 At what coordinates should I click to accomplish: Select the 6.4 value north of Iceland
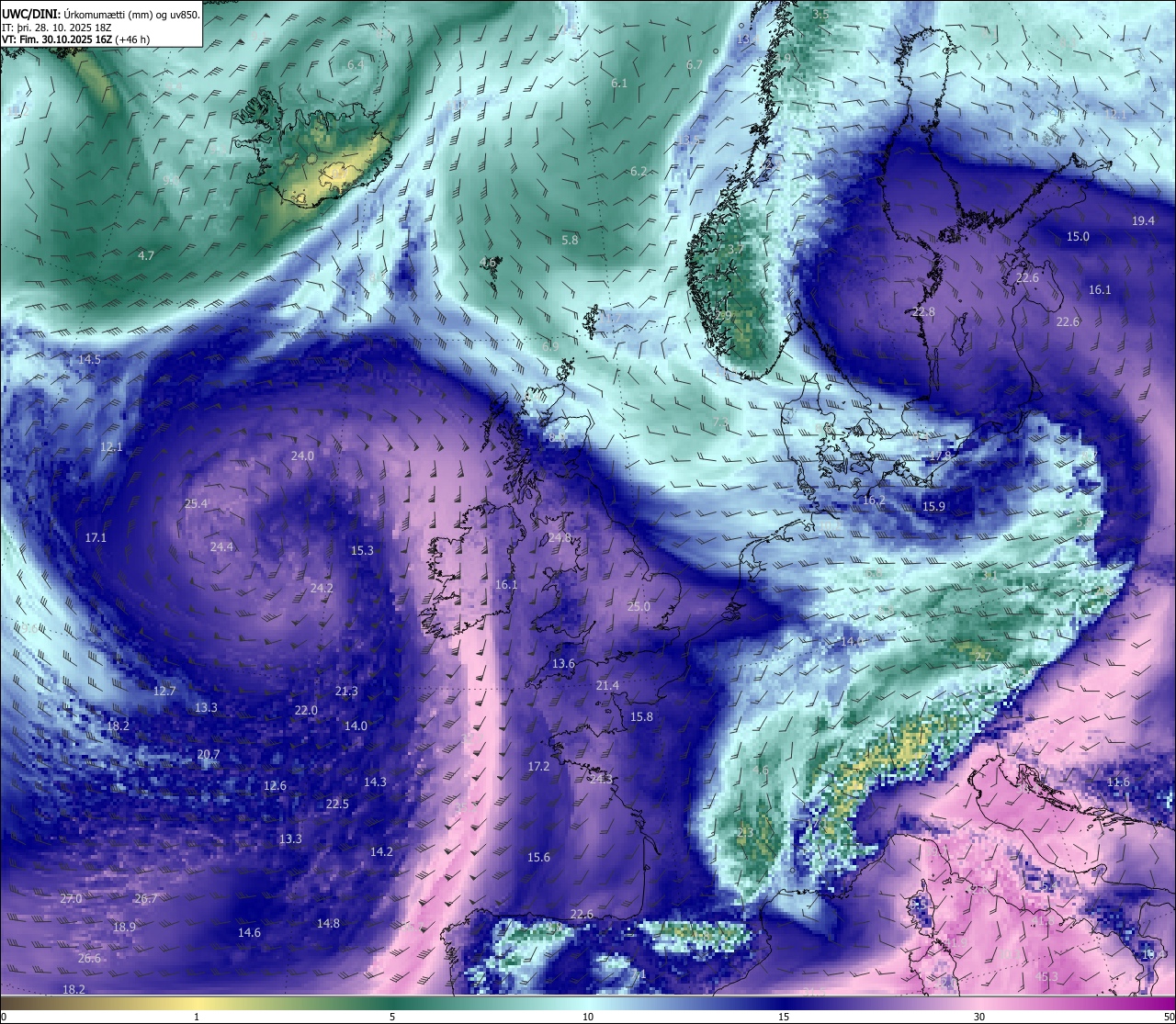click(x=356, y=65)
